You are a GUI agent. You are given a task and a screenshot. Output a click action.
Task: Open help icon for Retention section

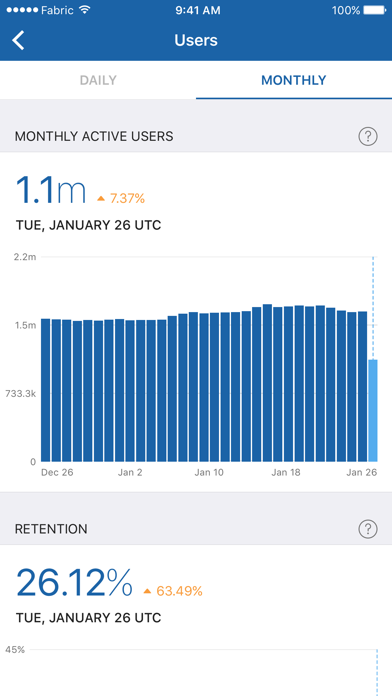[x=368, y=529]
